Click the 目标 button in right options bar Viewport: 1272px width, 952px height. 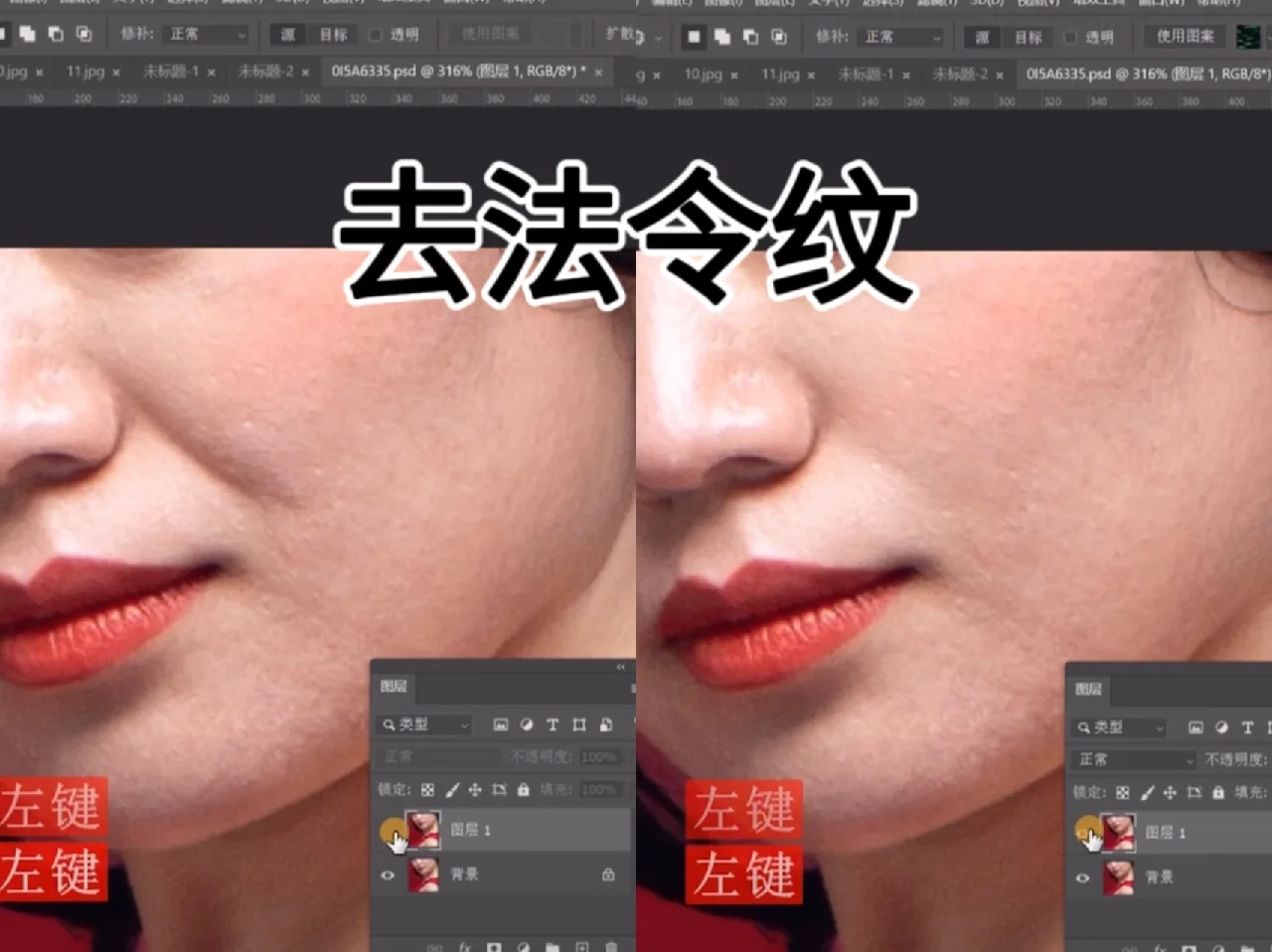point(1028,38)
